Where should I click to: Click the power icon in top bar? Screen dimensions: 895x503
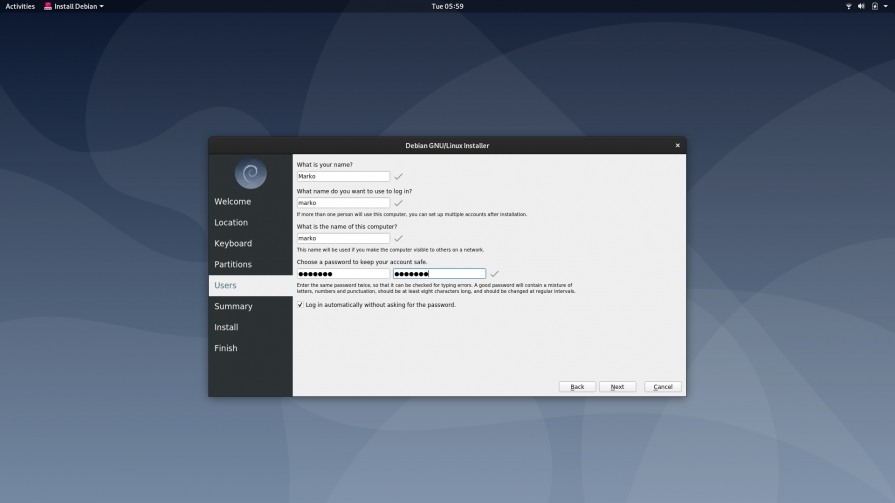pyautogui.click(x=874, y=6)
